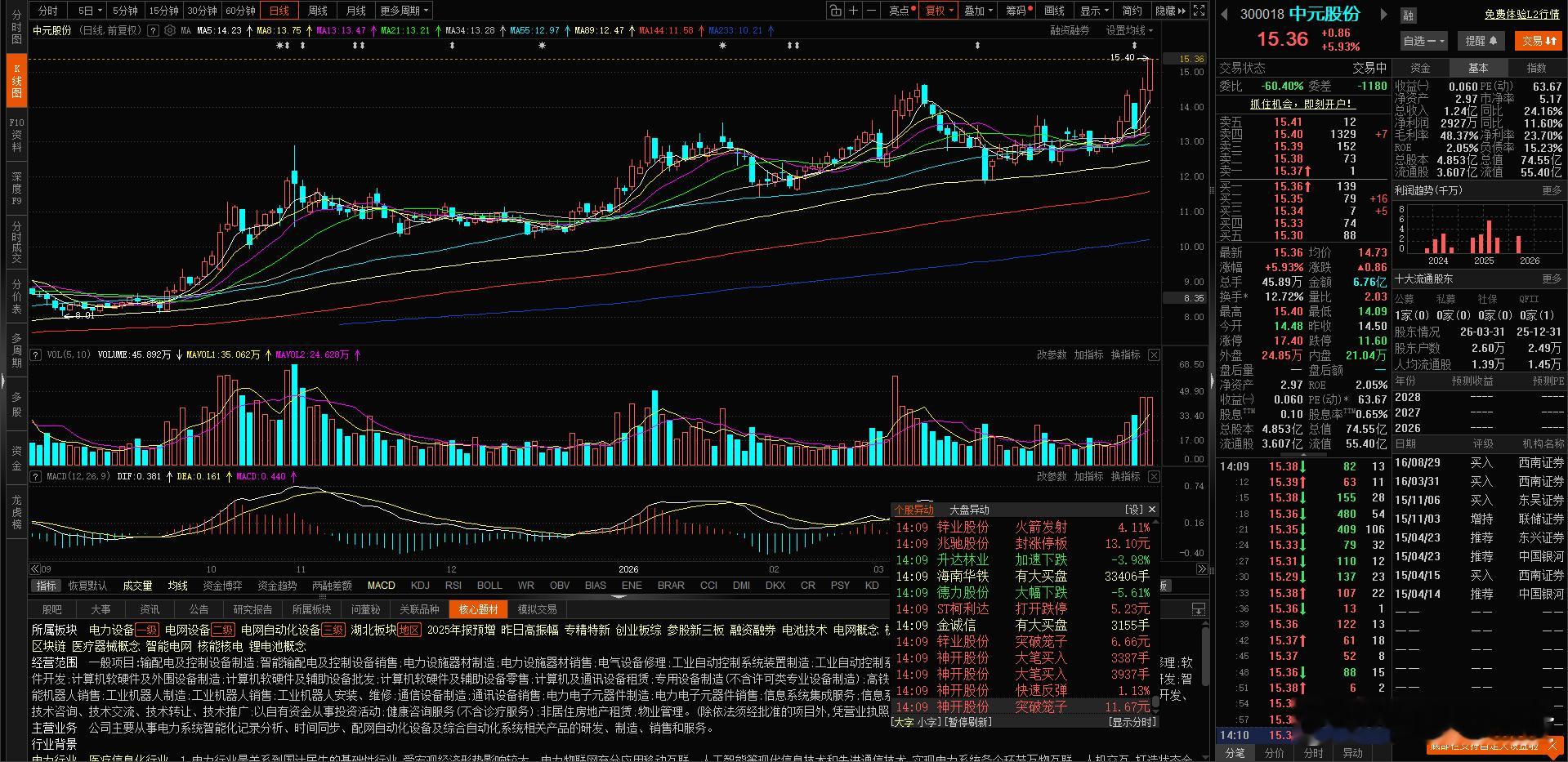The image size is (1568, 762).
Task: Zoom in using the plus icon above the chart
Action: 853,11
